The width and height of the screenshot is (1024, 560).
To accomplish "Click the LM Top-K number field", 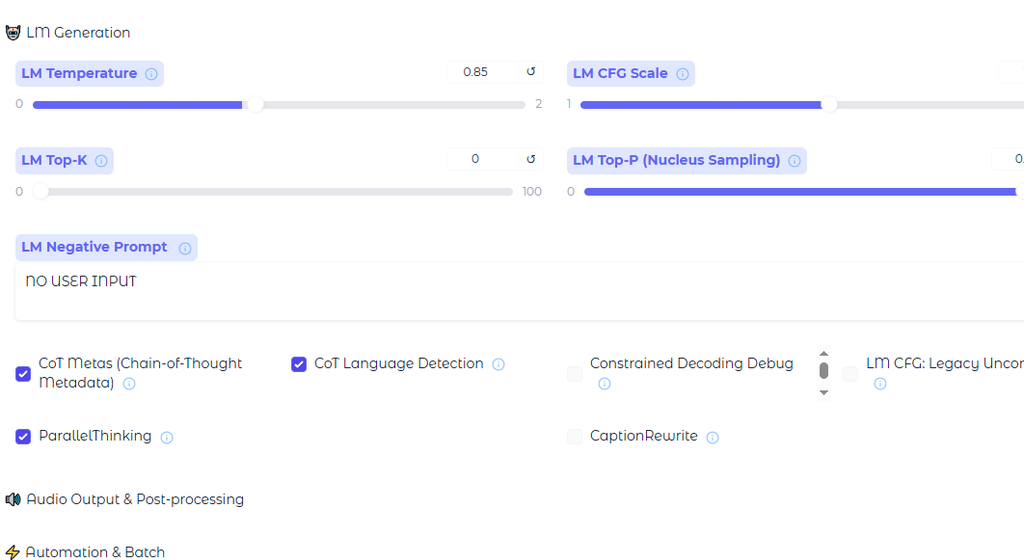I will tap(483, 159).
